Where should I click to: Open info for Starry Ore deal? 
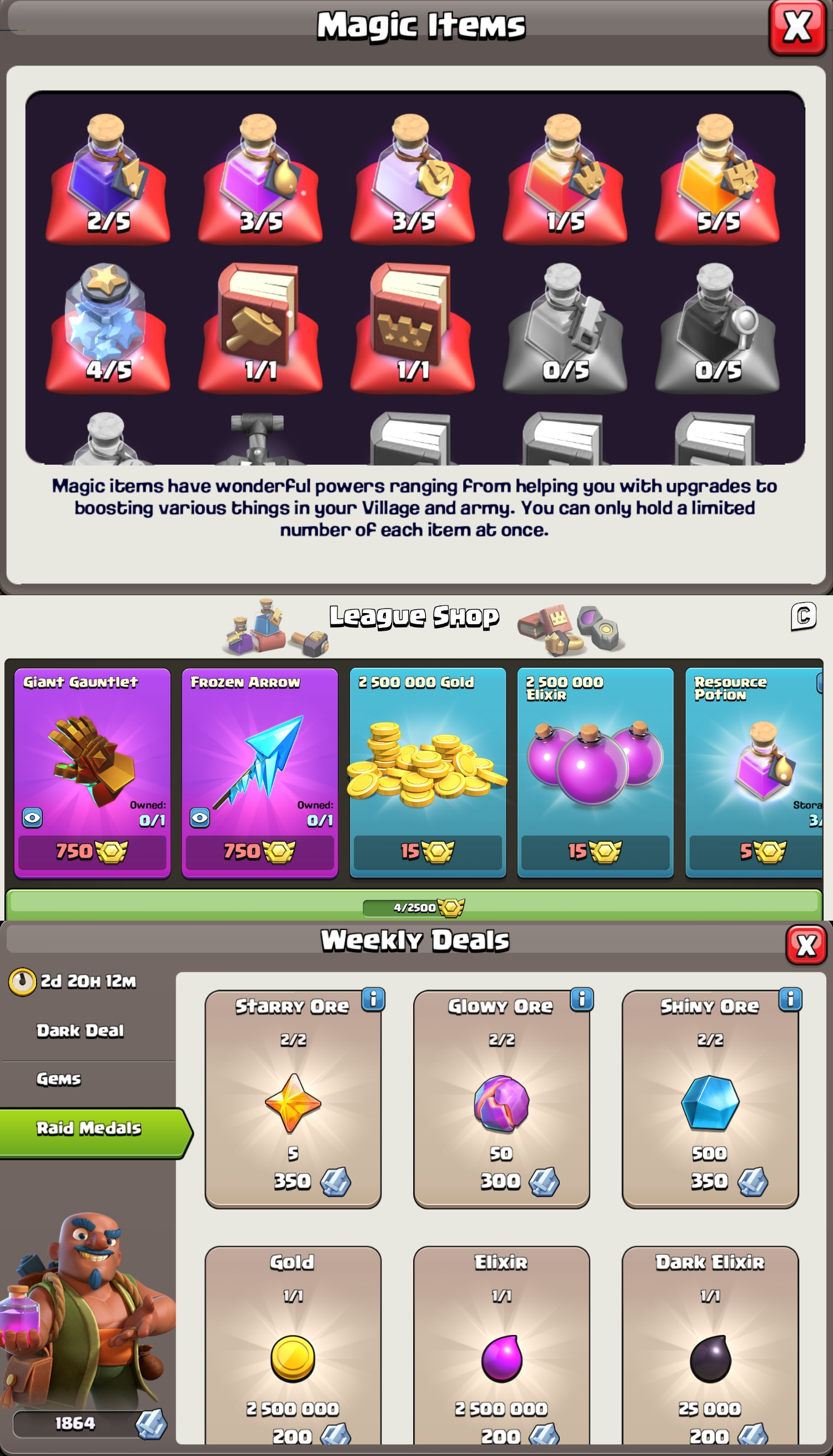(373, 1000)
